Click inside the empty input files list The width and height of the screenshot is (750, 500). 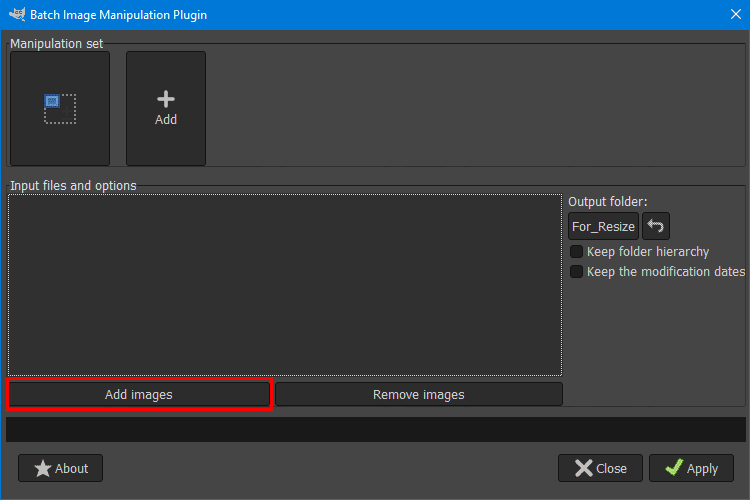(x=285, y=285)
